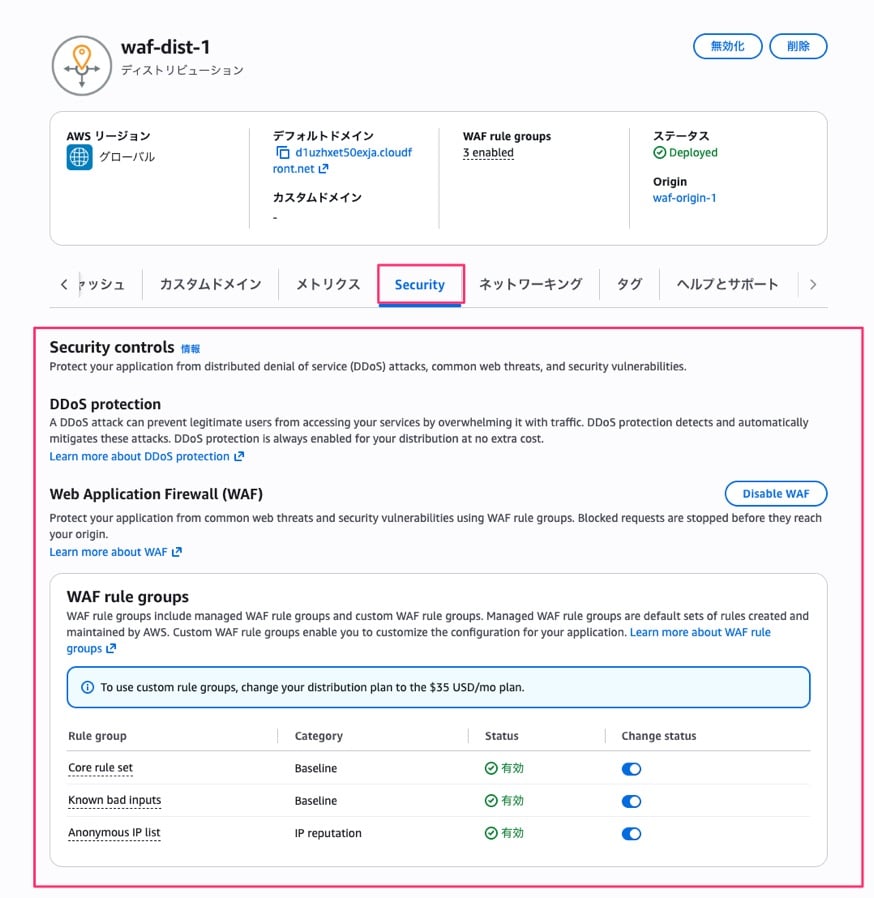Click the status check icon for Anonymous IP list

pos(491,833)
